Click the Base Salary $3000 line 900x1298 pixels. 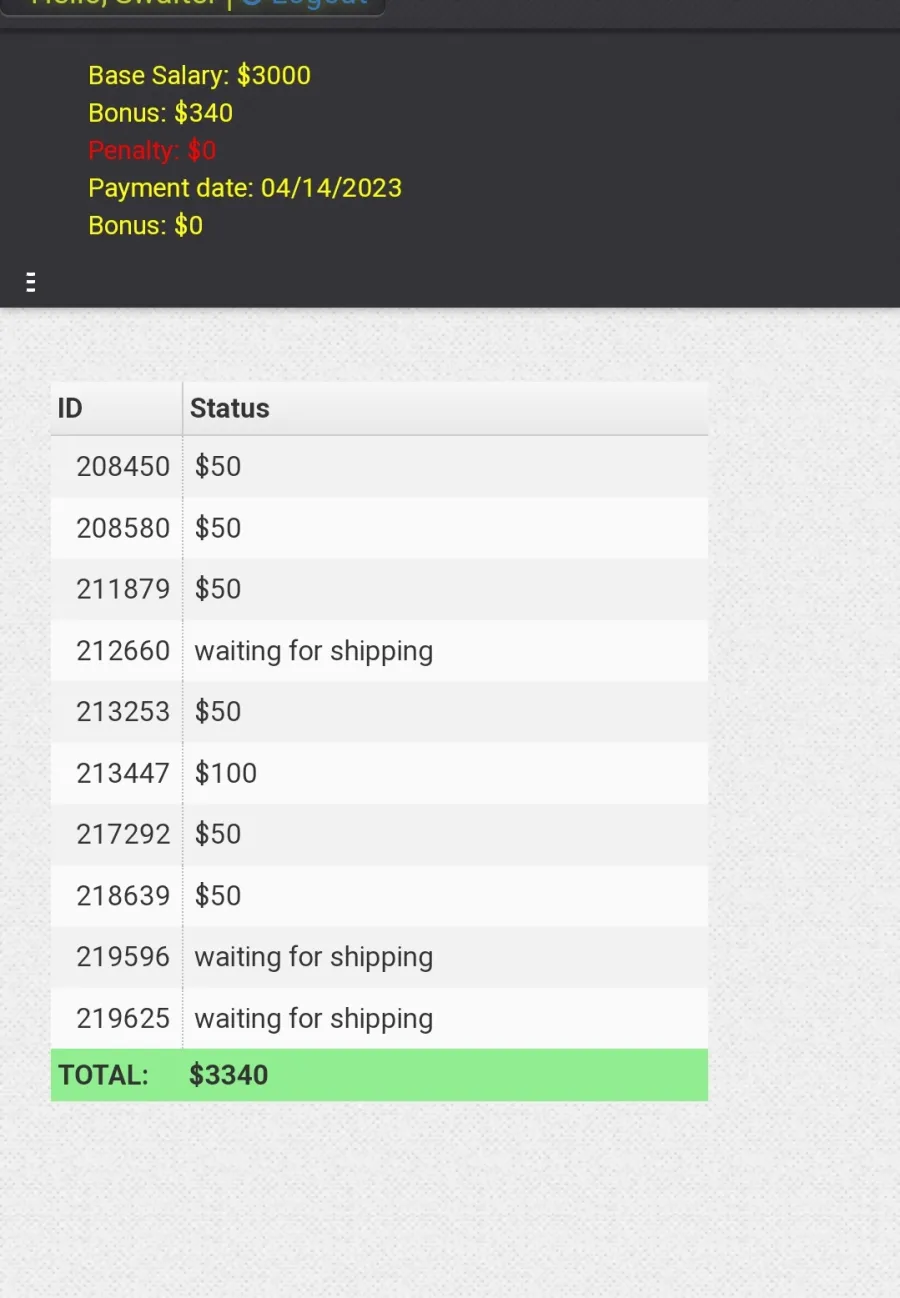pyautogui.click(x=199, y=76)
